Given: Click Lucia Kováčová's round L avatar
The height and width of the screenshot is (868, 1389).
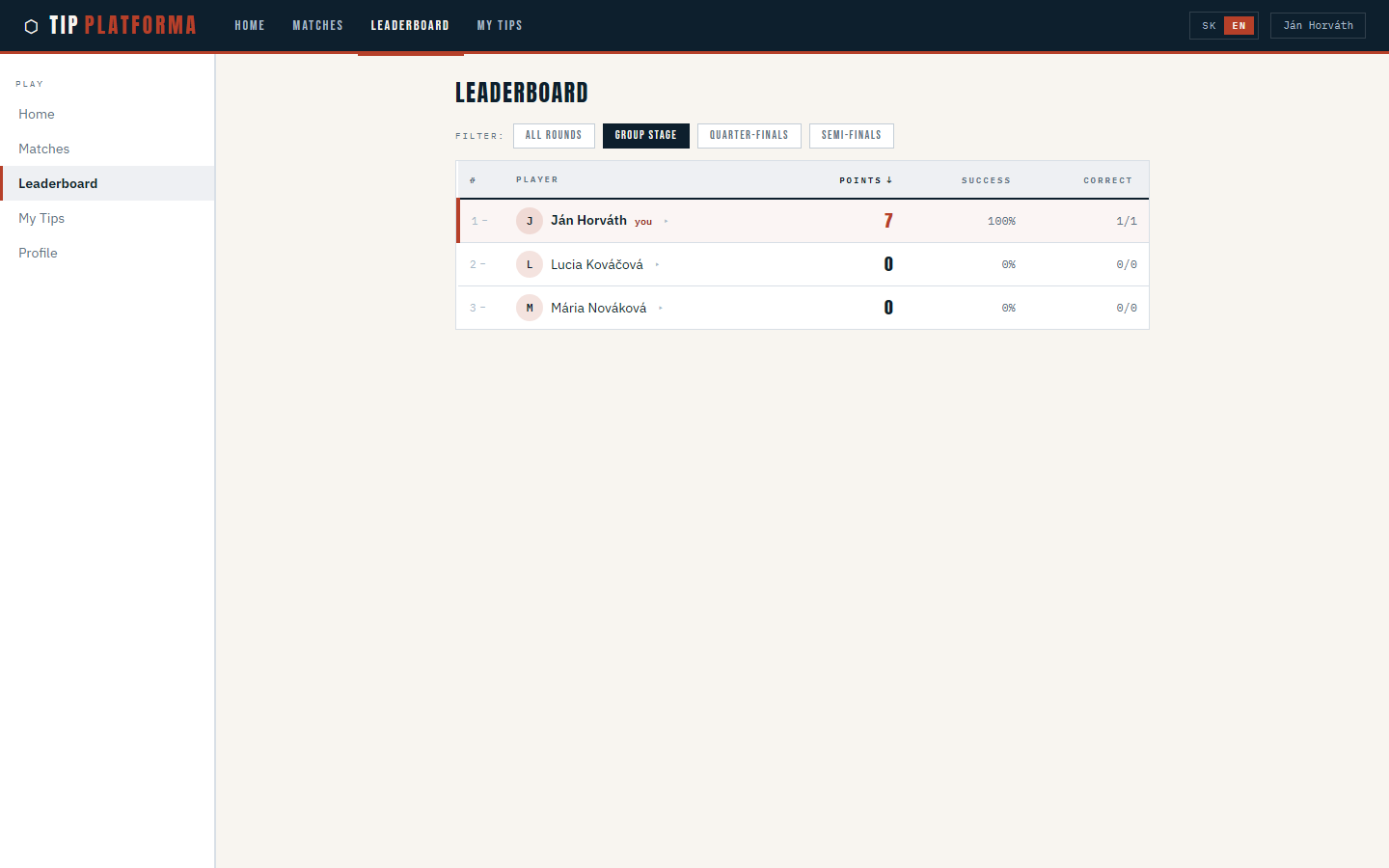Looking at the screenshot, I should (x=529, y=264).
